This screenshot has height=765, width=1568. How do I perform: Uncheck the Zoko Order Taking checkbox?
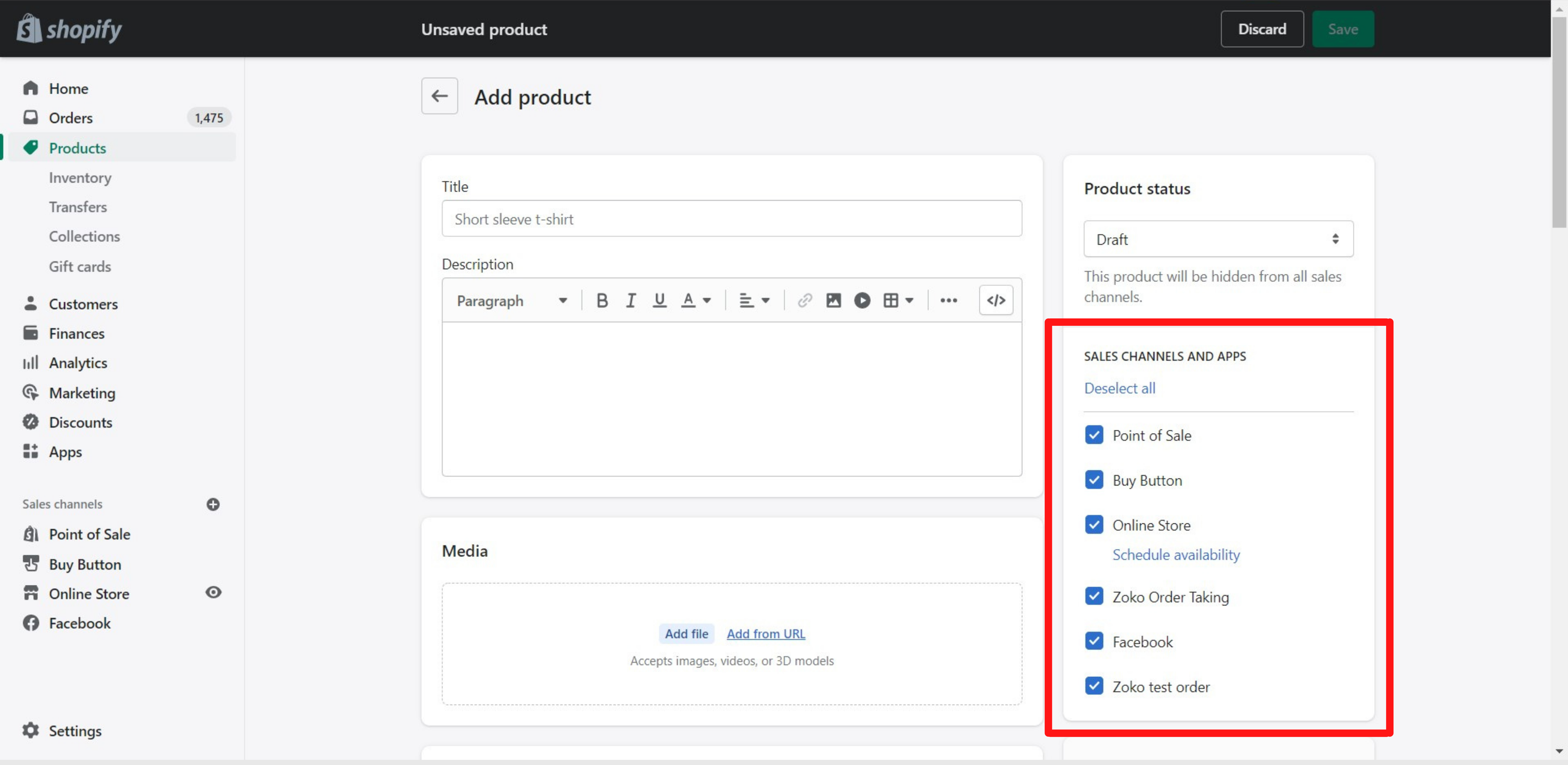(x=1094, y=596)
